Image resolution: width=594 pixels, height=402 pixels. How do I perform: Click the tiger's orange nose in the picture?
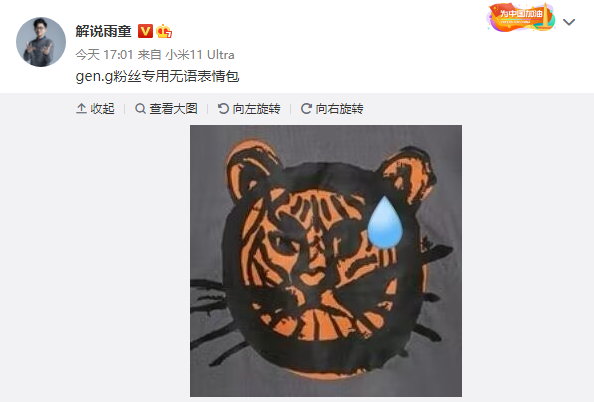[x=312, y=280]
